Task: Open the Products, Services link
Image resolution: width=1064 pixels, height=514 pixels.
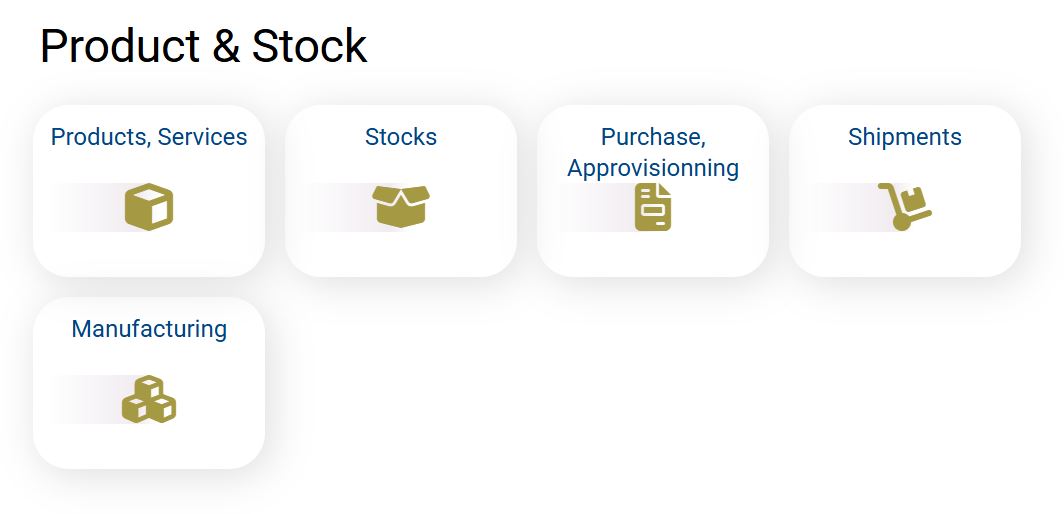Action: 149,137
